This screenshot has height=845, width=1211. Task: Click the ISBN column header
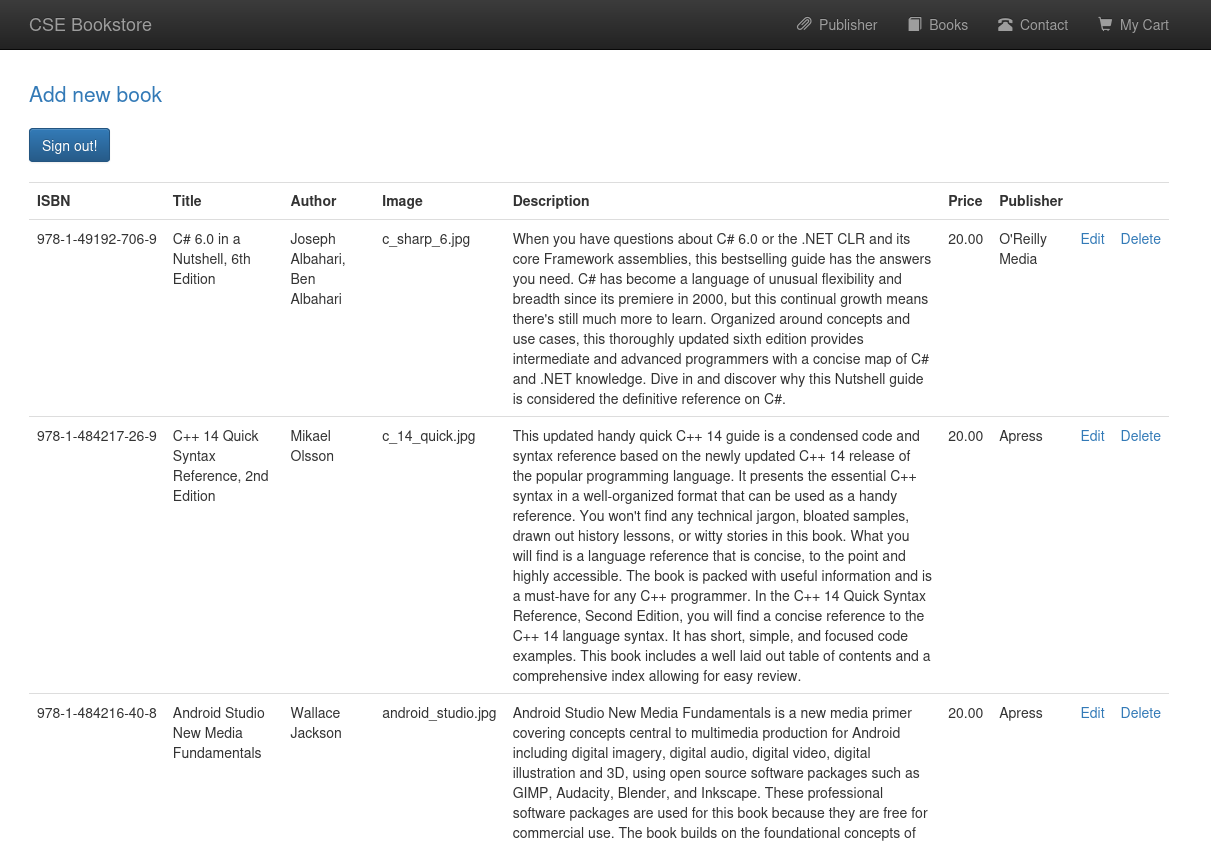click(54, 201)
